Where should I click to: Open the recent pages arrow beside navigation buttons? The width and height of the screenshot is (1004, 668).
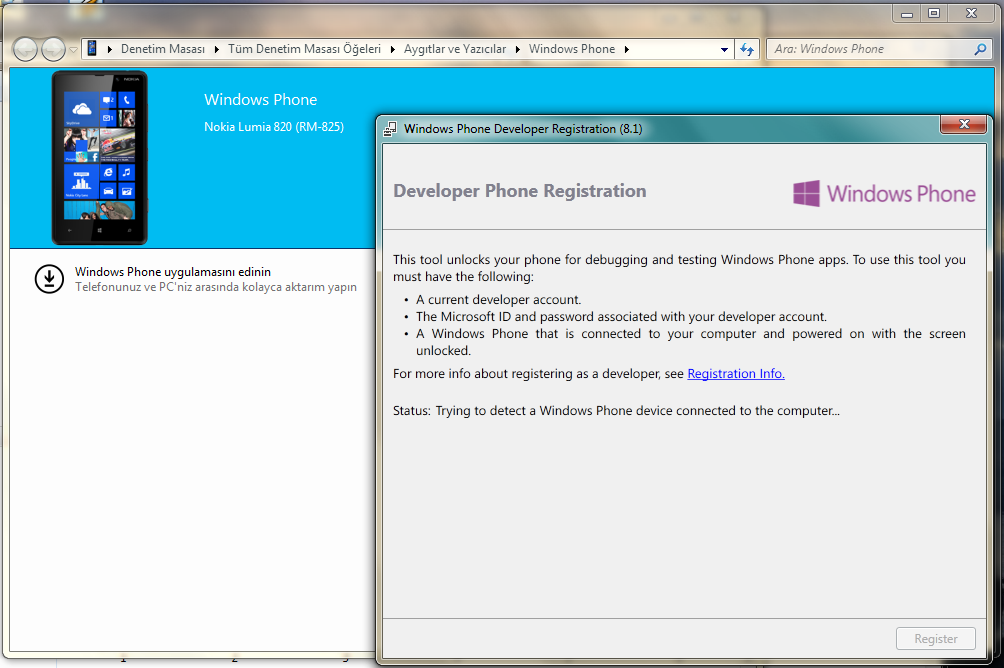pos(74,50)
